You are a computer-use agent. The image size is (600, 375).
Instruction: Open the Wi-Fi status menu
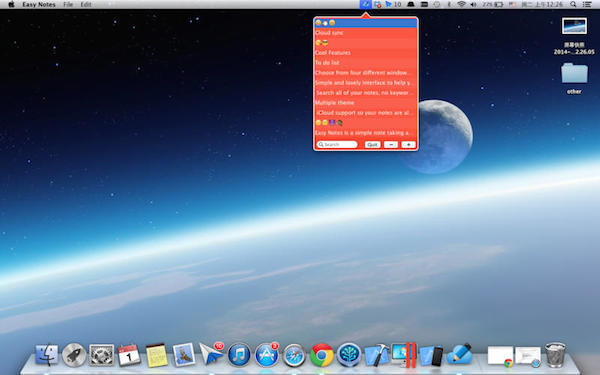pos(461,5)
